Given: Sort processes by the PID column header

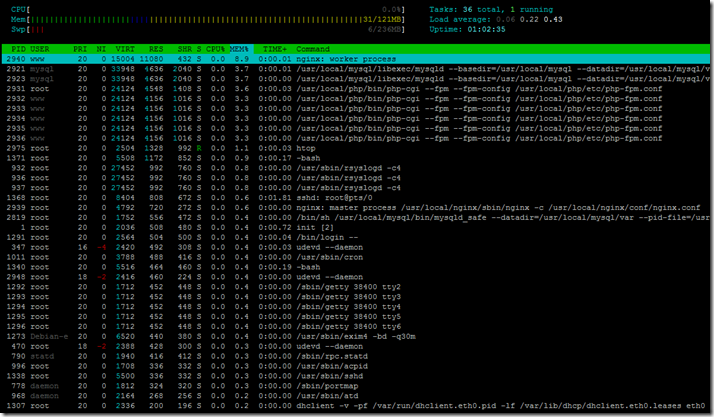Looking at the screenshot, I should (x=19, y=49).
